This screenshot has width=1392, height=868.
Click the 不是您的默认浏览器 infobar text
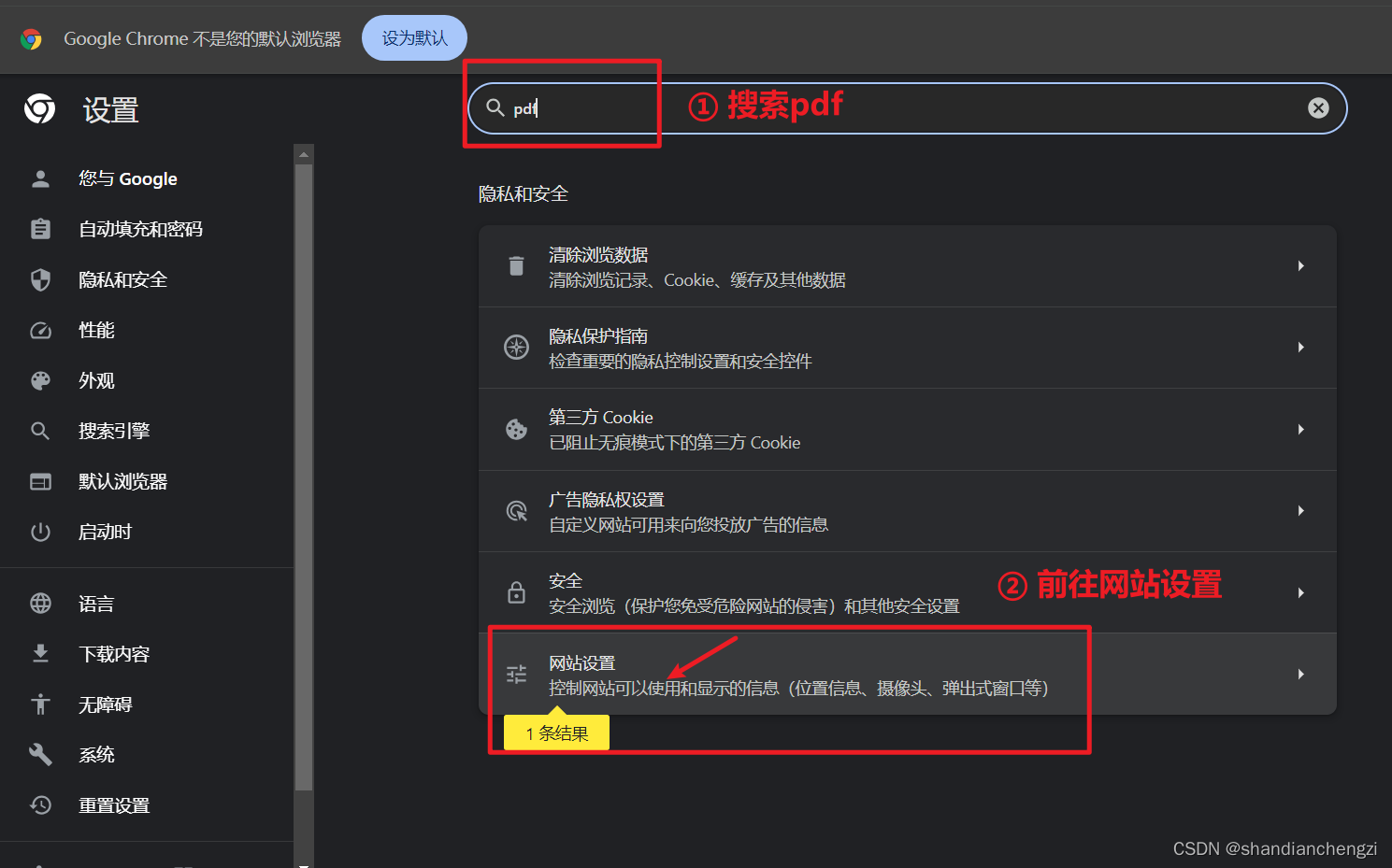[266, 38]
